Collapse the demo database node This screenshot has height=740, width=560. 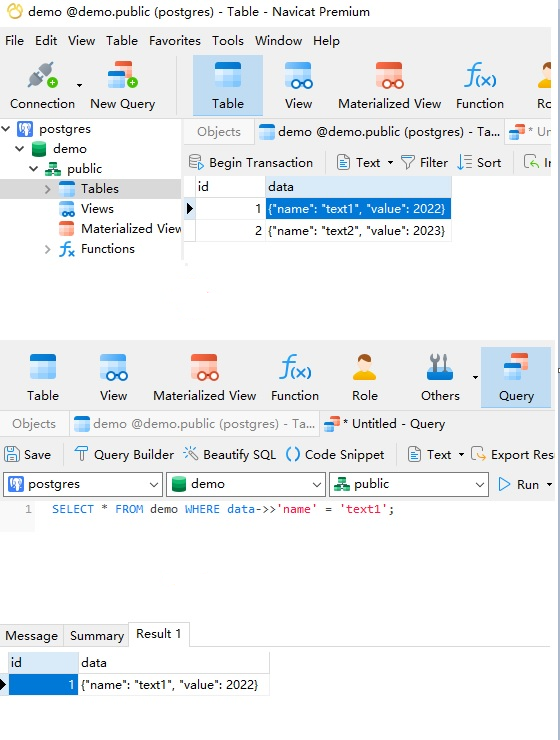[20, 149]
